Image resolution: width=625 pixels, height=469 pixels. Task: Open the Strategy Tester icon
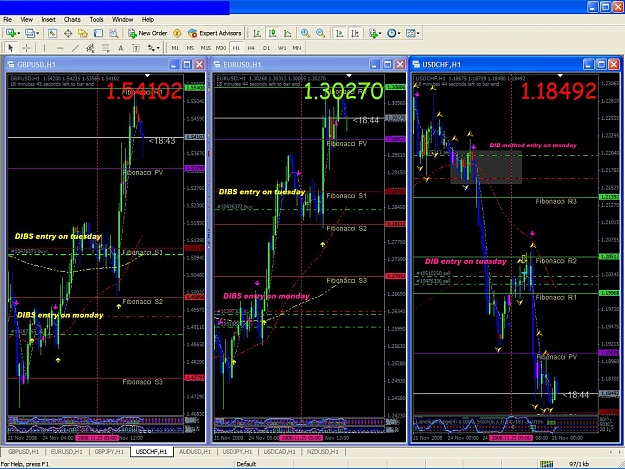pos(114,33)
